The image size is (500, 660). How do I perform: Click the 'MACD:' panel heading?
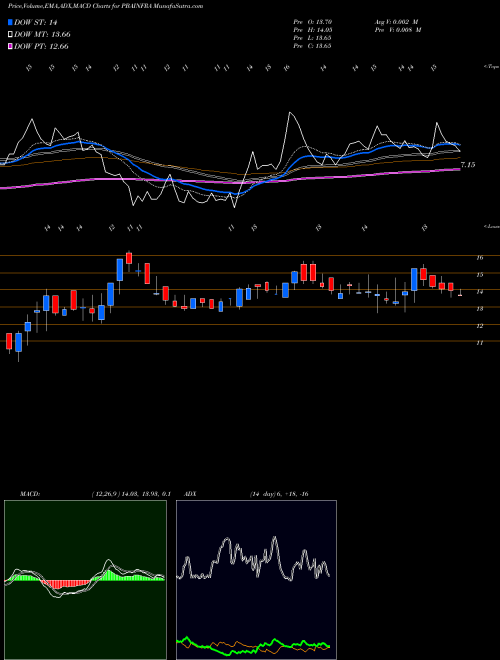tap(29, 494)
